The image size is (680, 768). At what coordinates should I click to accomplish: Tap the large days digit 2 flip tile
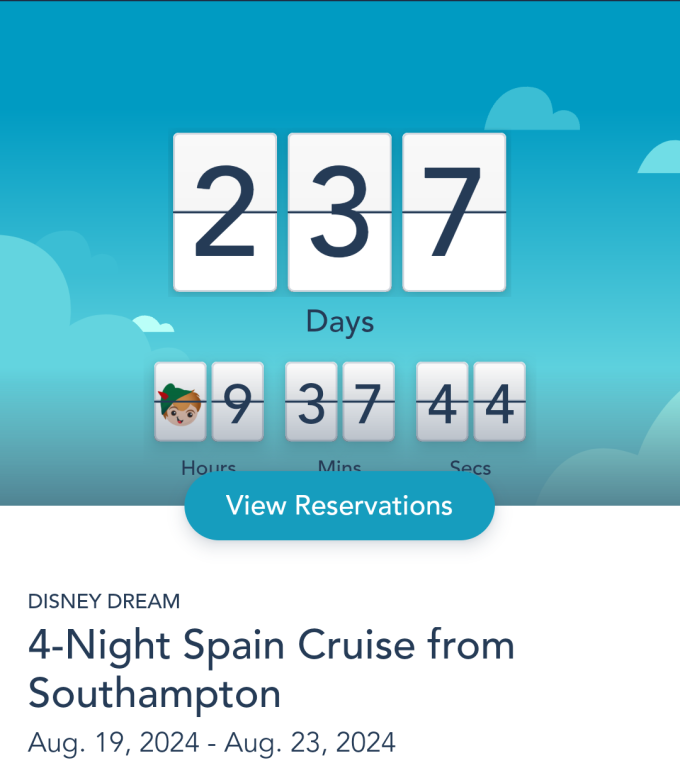coord(225,212)
